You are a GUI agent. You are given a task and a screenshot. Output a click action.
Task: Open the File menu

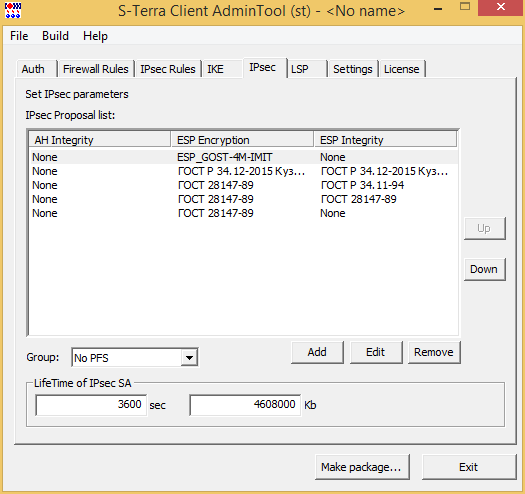[x=19, y=36]
